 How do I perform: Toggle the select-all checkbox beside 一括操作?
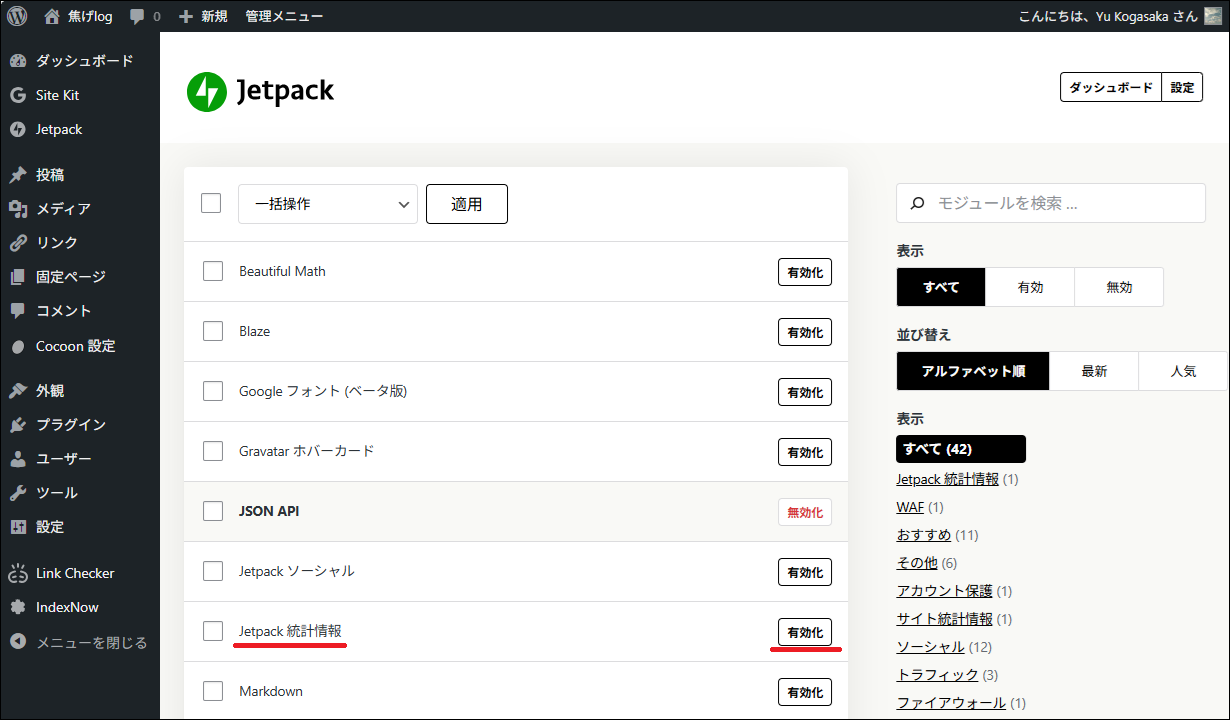point(211,203)
